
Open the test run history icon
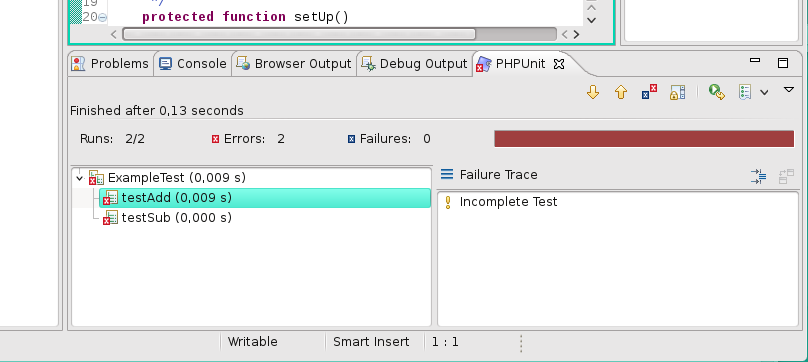pos(745,92)
